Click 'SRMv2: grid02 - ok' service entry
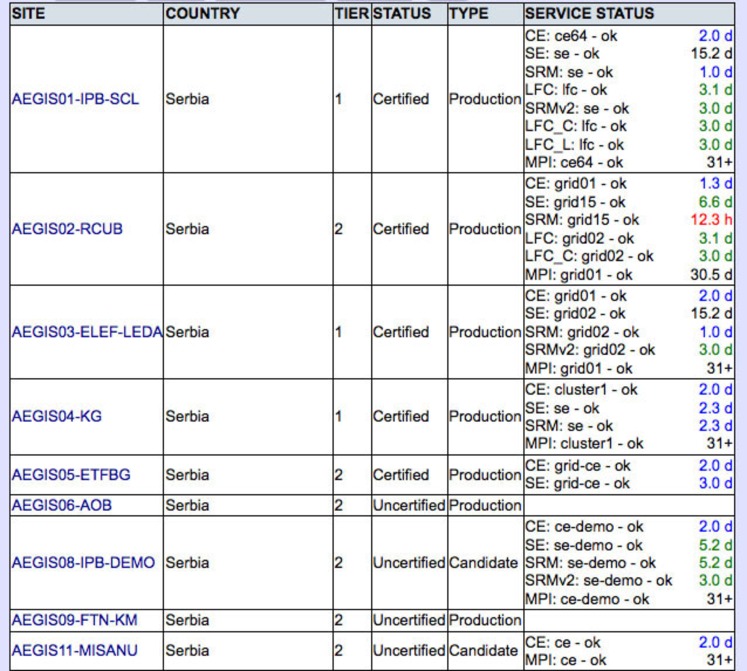747x671 pixels. 590,350
